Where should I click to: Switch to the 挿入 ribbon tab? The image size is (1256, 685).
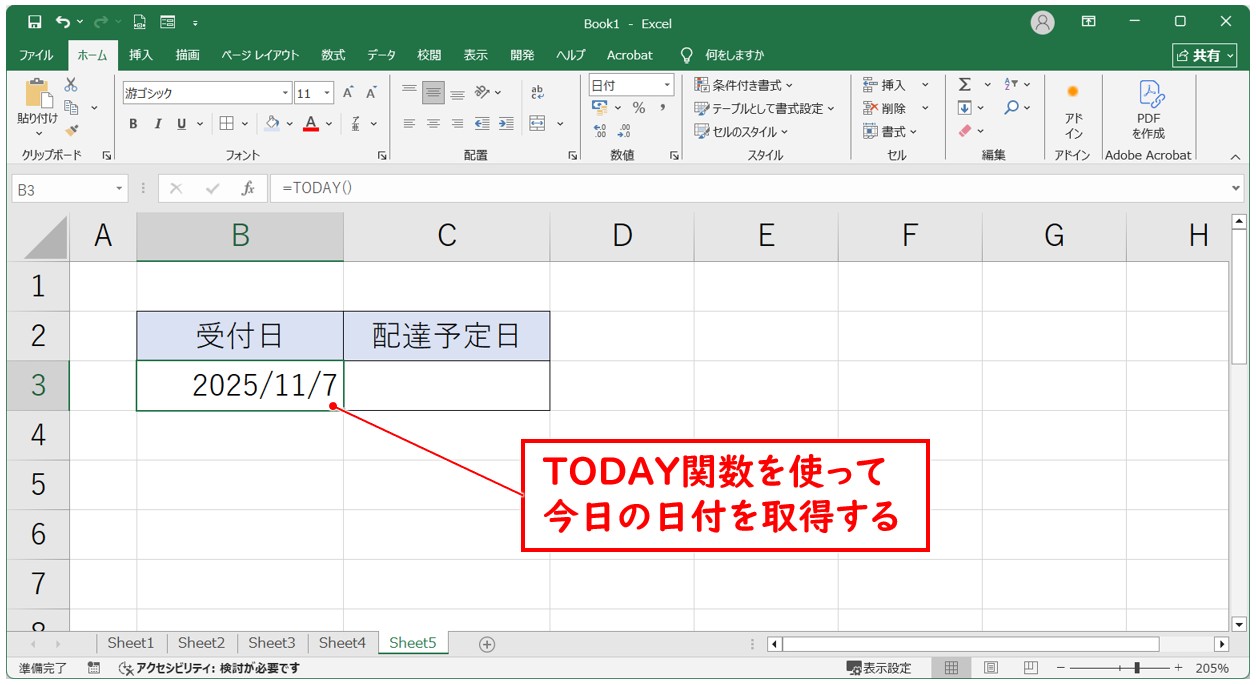pyautogui.click(x=141, y=55)
